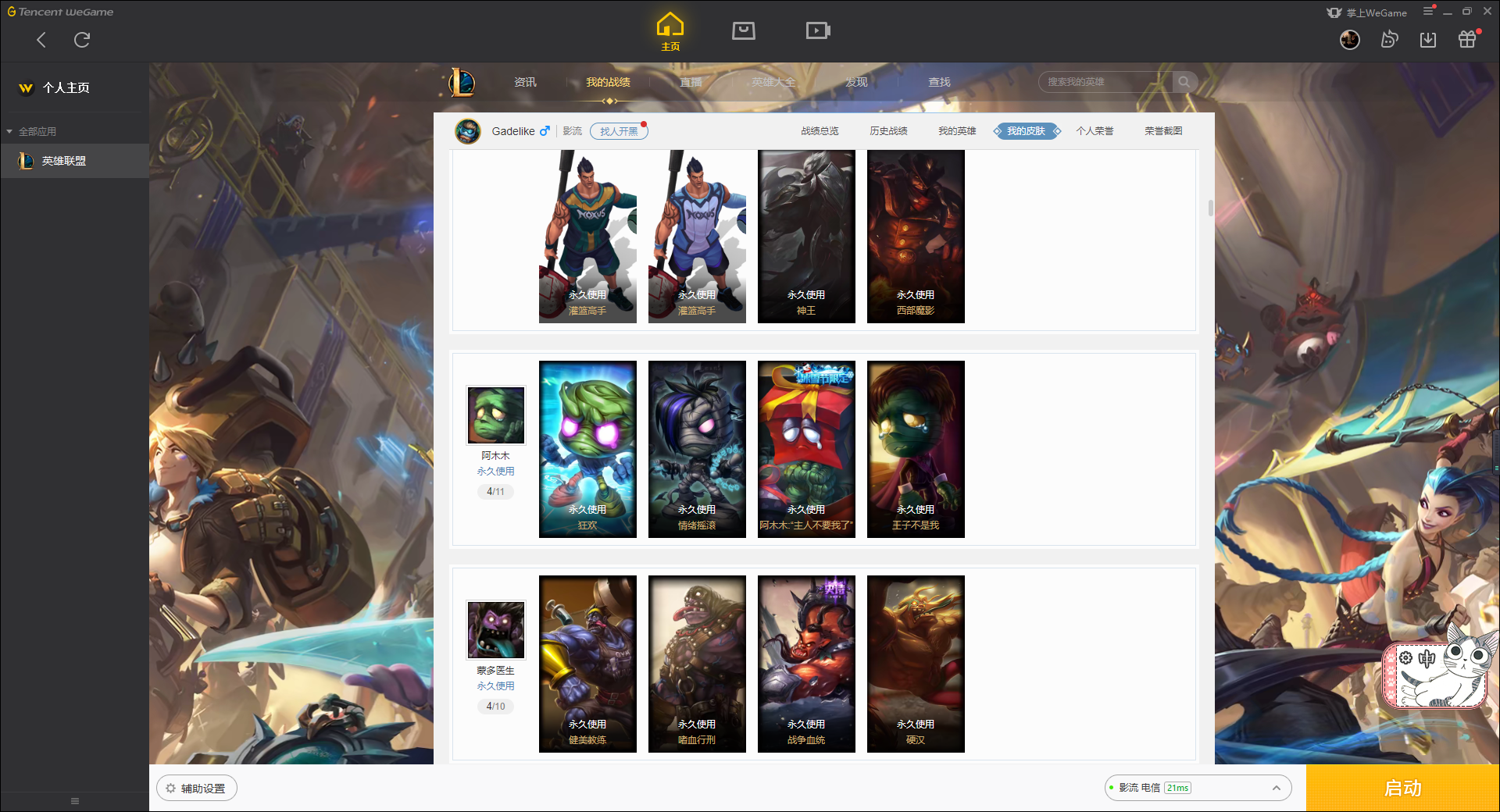Image resolution: width=1500 pixels, height=812 pixels.
Task: Open the 阿木木:"主人不要我了" skin card
Action: 806,449
